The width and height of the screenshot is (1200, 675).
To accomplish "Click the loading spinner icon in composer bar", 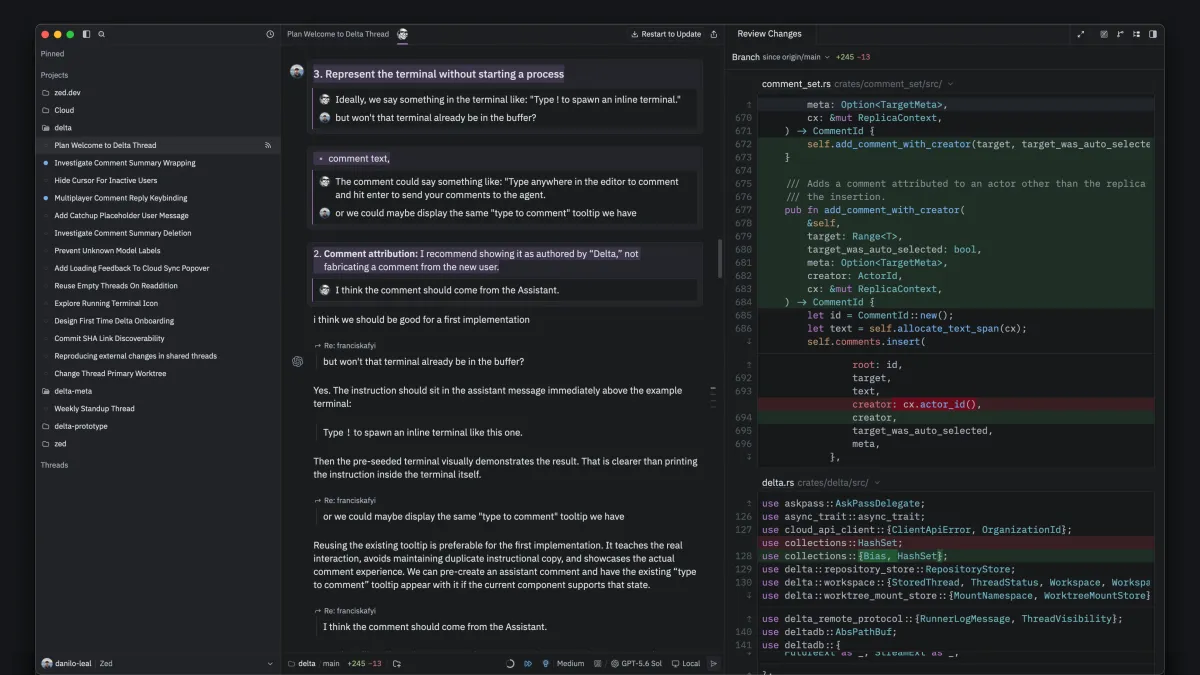I will (x=511, y=663).
